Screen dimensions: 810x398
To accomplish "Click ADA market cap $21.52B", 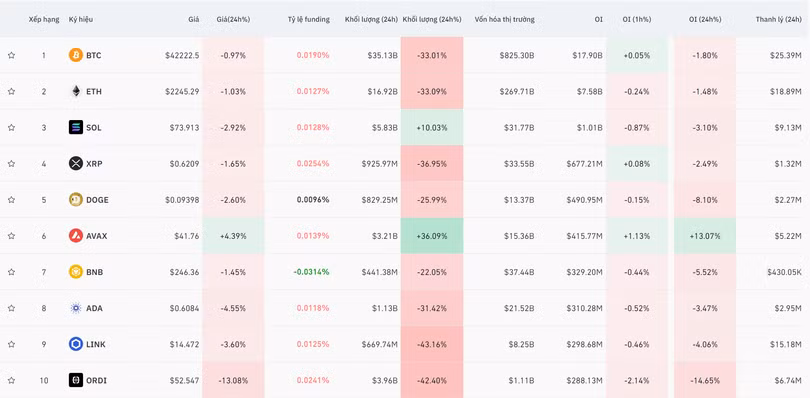I will pyautogui.click(x=519, y=309).
